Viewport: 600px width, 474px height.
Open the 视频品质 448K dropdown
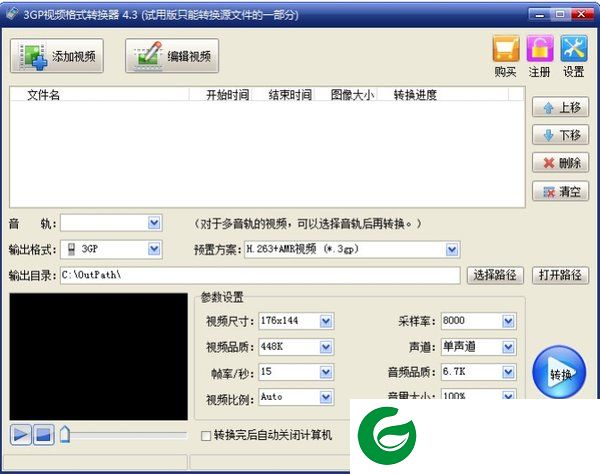tap(326, 347)
